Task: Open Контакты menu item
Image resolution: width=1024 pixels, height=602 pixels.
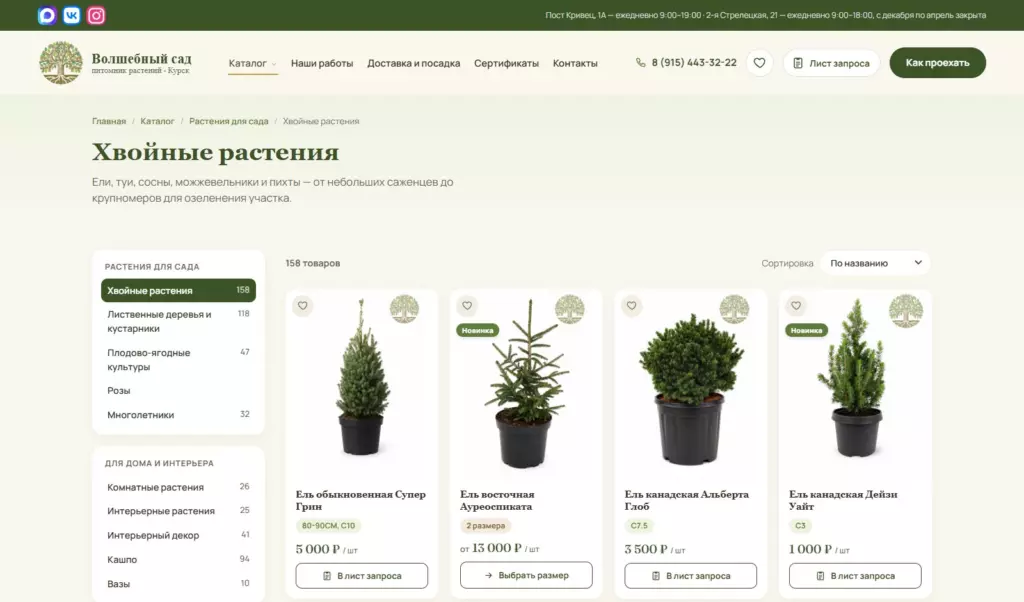Action: 575,63
